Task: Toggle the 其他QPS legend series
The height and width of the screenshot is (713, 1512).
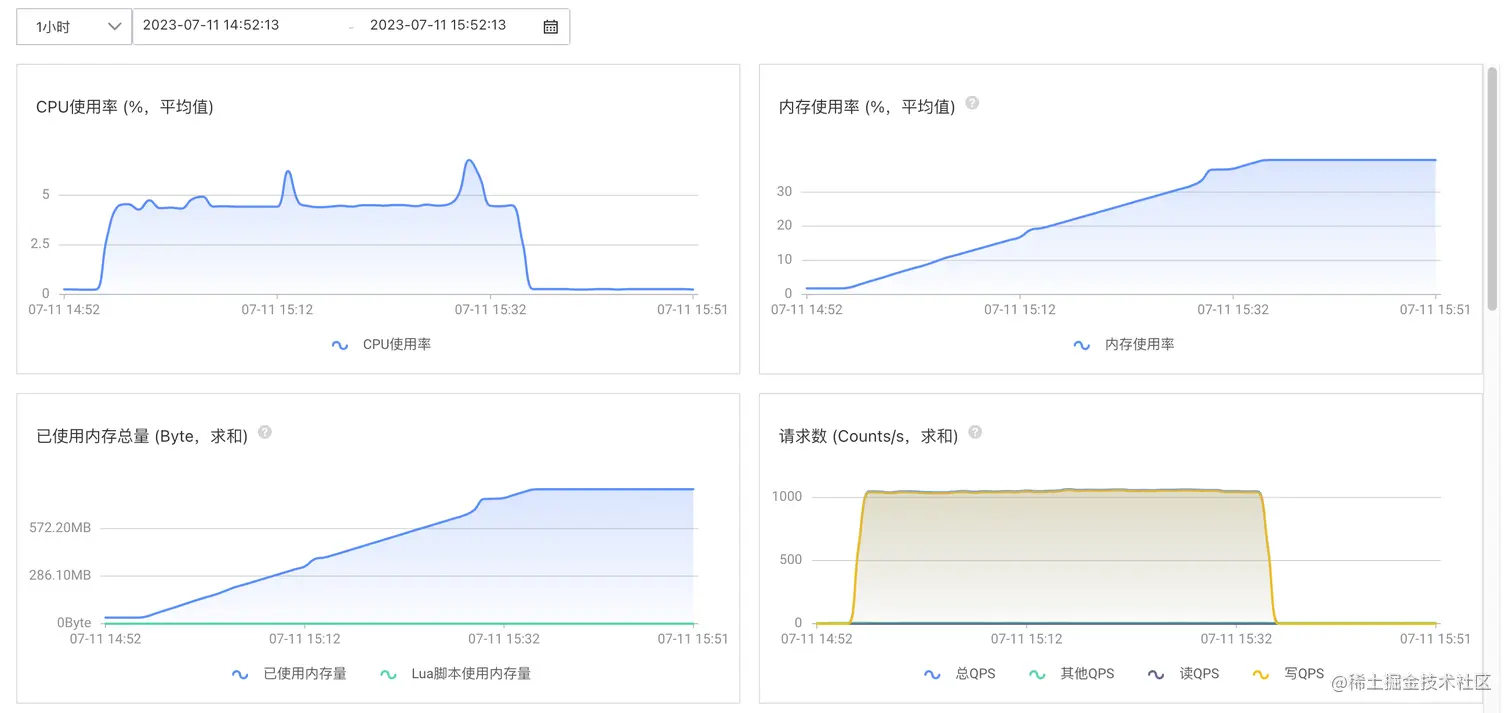Action: 1071,674
